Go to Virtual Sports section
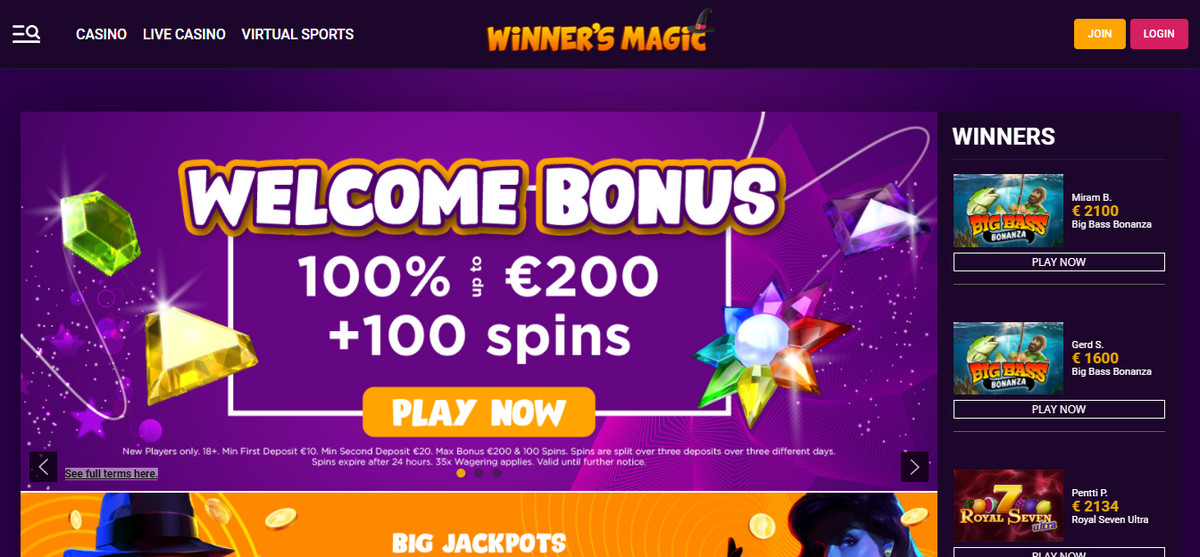 [298, 34]
